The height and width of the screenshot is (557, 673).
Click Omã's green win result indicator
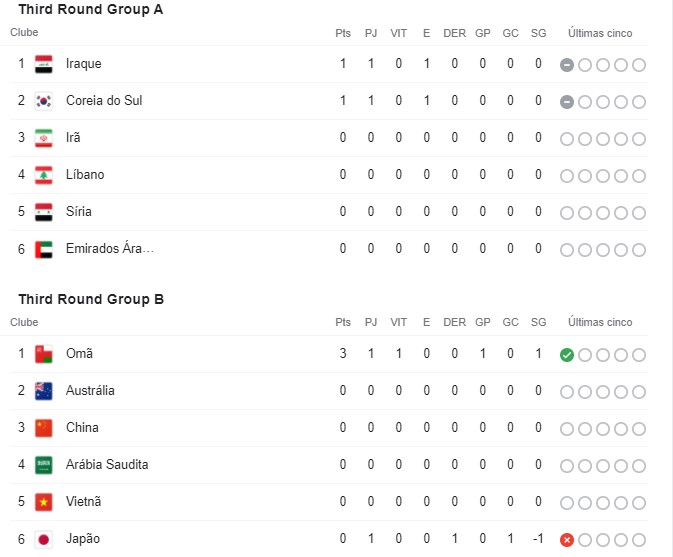pyautogui.click(x=567, y=355)
